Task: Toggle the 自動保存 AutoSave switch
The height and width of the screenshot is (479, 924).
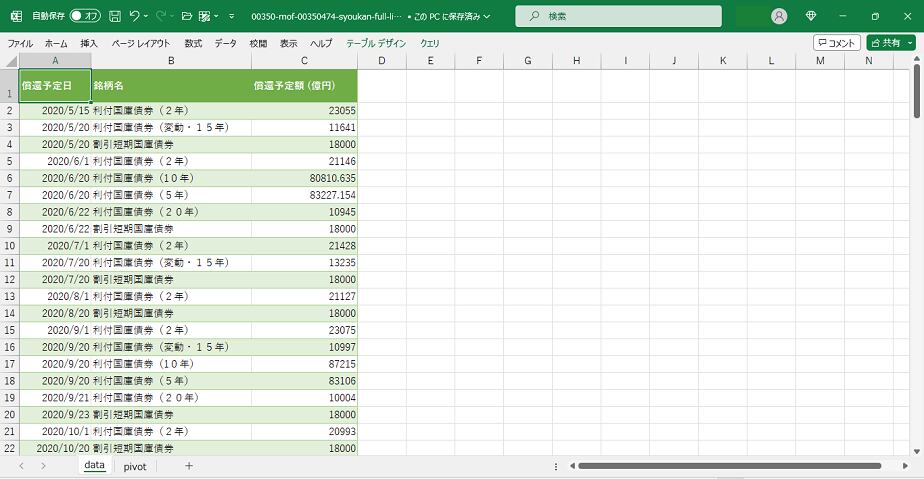Action: 84,16
